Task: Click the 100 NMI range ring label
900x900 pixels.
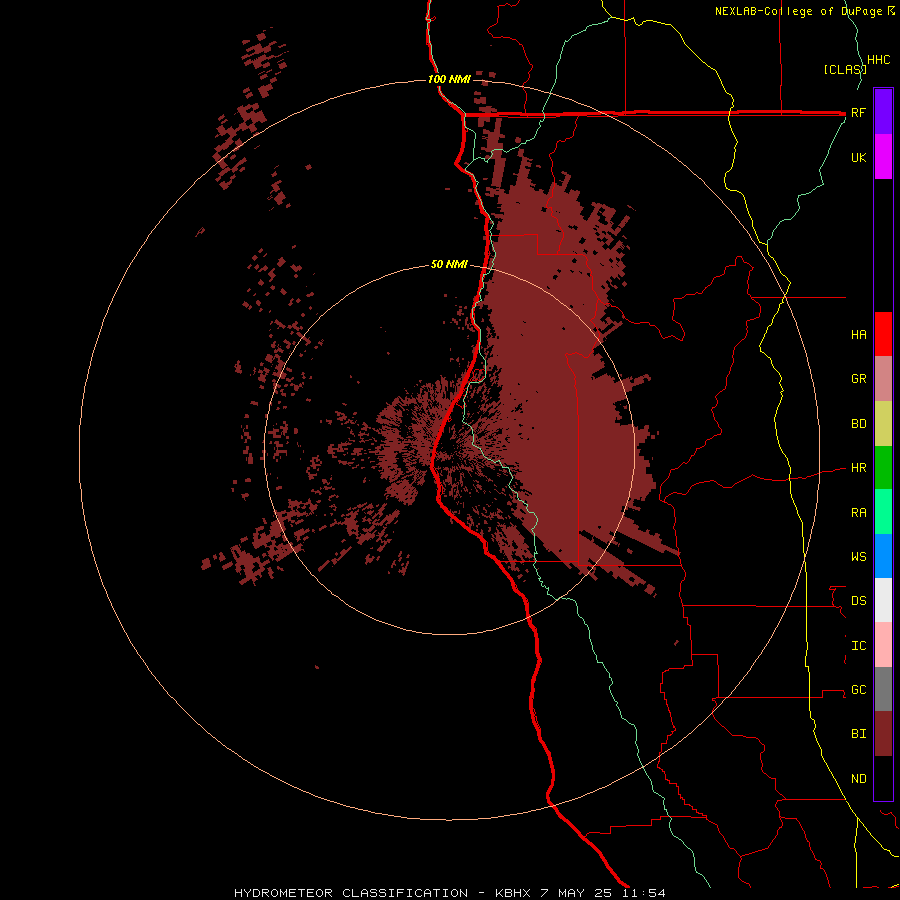Action: click(449, 79)
